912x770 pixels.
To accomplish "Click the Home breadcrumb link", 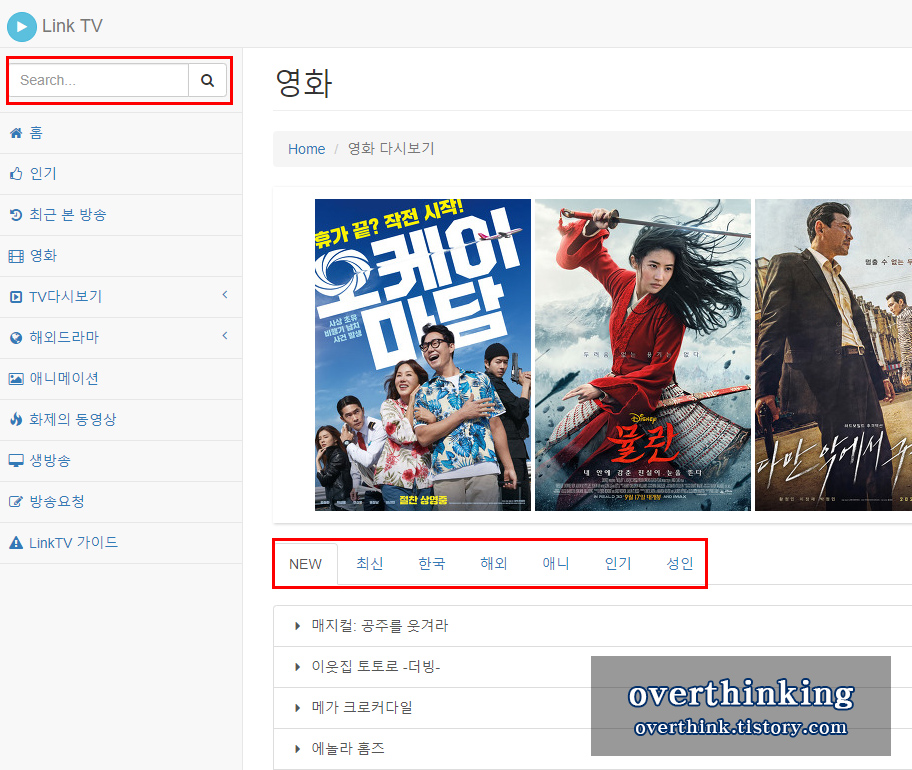I will pyautogui.click(x=307, y=149).
